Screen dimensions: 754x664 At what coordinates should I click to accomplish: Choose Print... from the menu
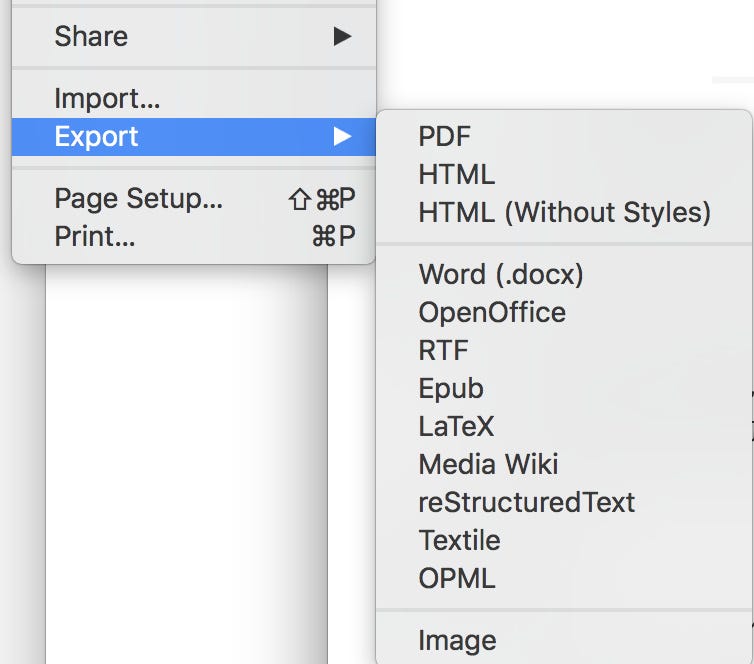(x=193, y=236)
